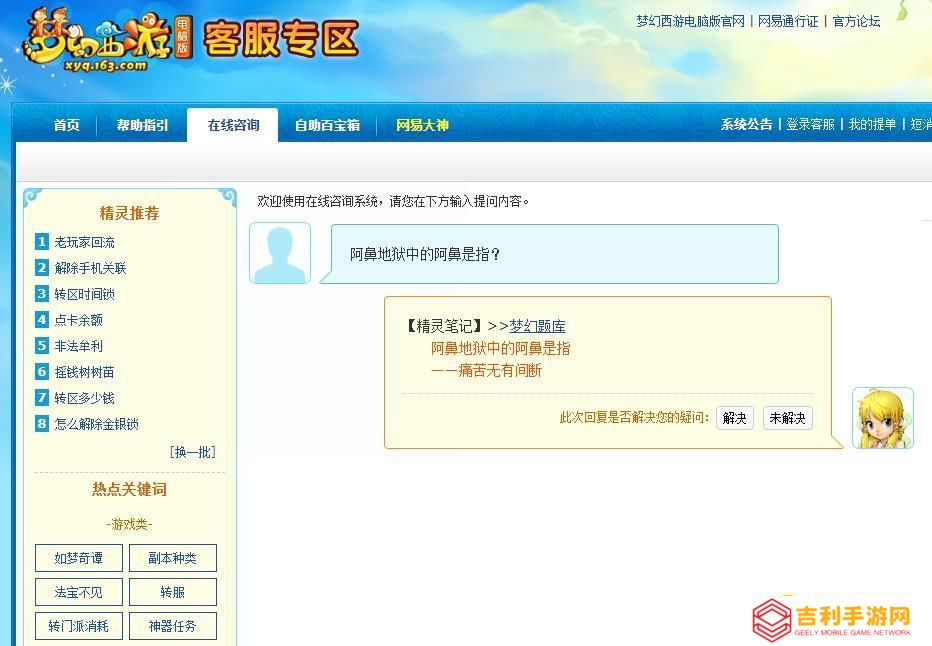Click the 如梦奇谭 keyword button
932x646 pixels.
78,558
